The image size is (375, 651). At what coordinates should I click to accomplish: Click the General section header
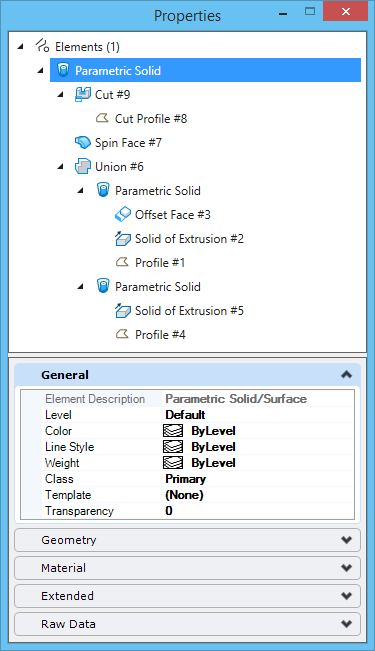(x=187, y=374)
